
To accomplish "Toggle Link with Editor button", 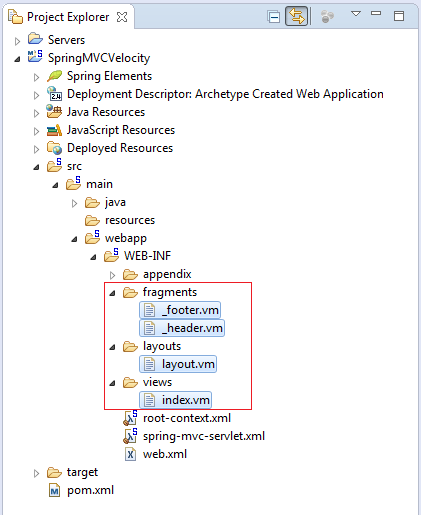I will (296, 16).
